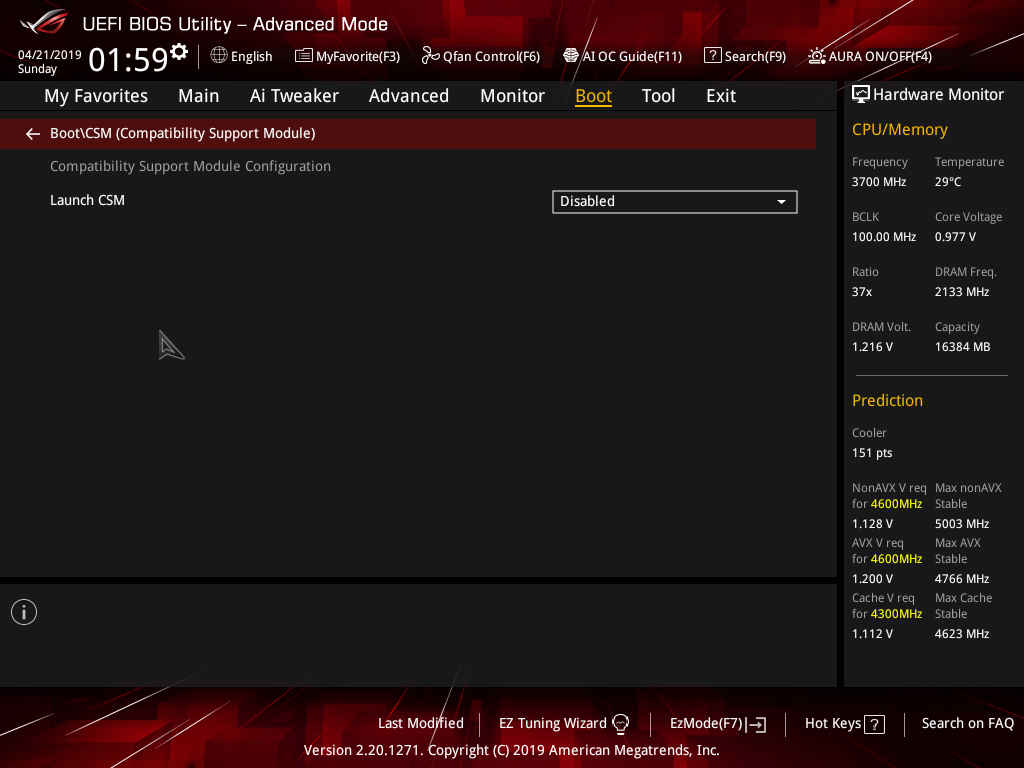Click the Hot Keys question mark box
This screenshot has width=1024, height=768.
pos(874,724)
